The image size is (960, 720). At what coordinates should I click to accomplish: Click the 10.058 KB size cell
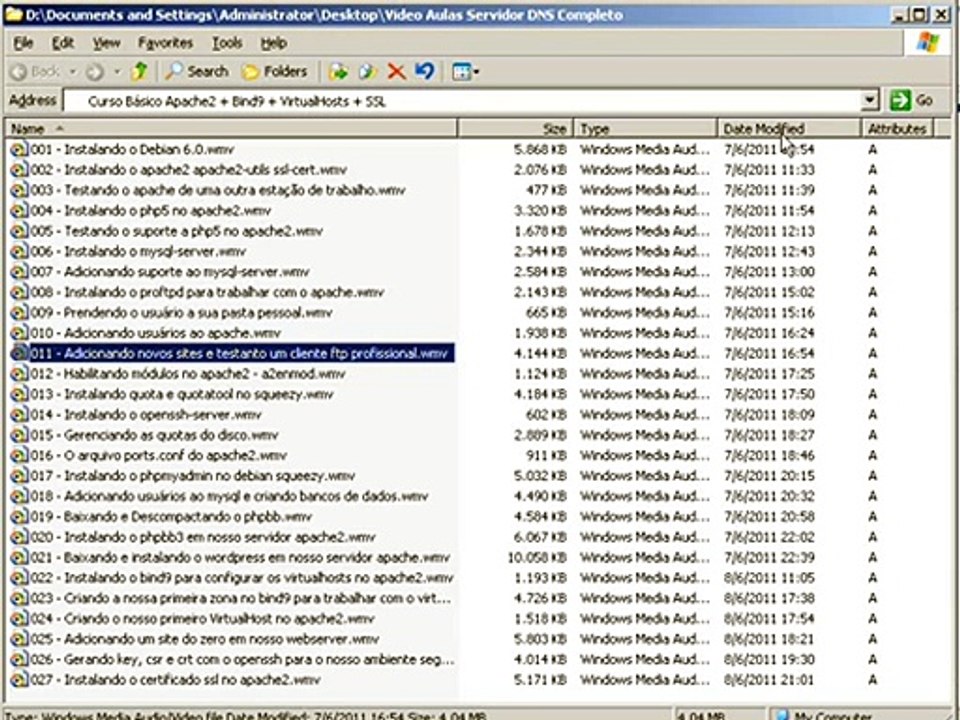(537, 558)
